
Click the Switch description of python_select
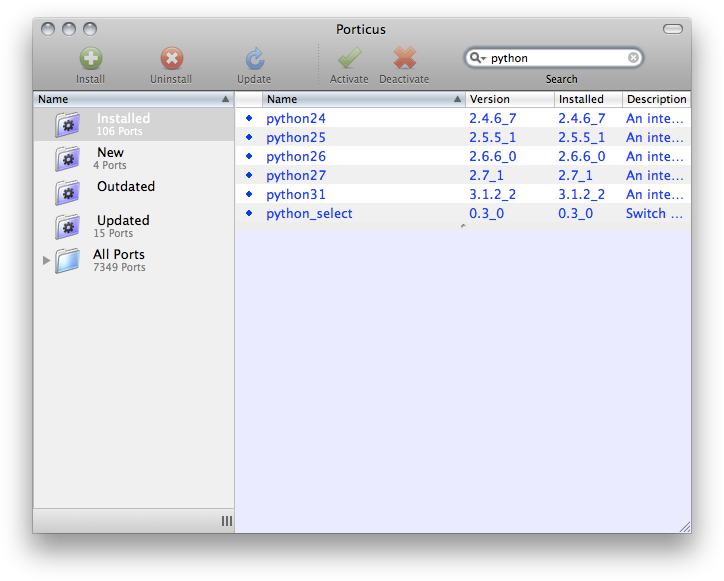(654, 214)
